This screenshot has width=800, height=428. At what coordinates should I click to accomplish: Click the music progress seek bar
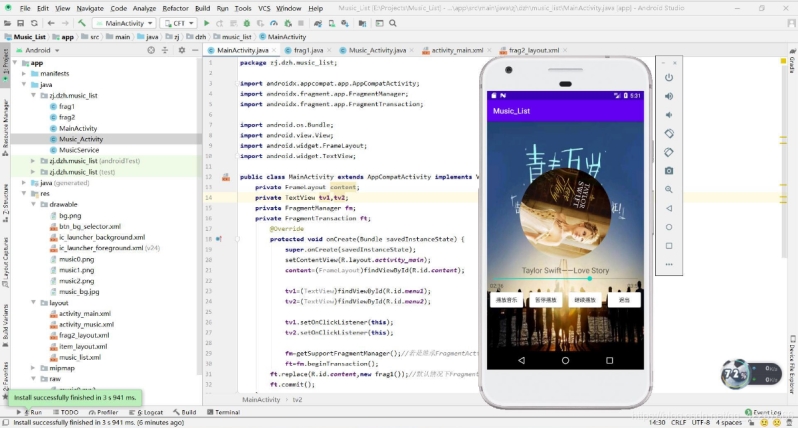(x=565, y=279)
